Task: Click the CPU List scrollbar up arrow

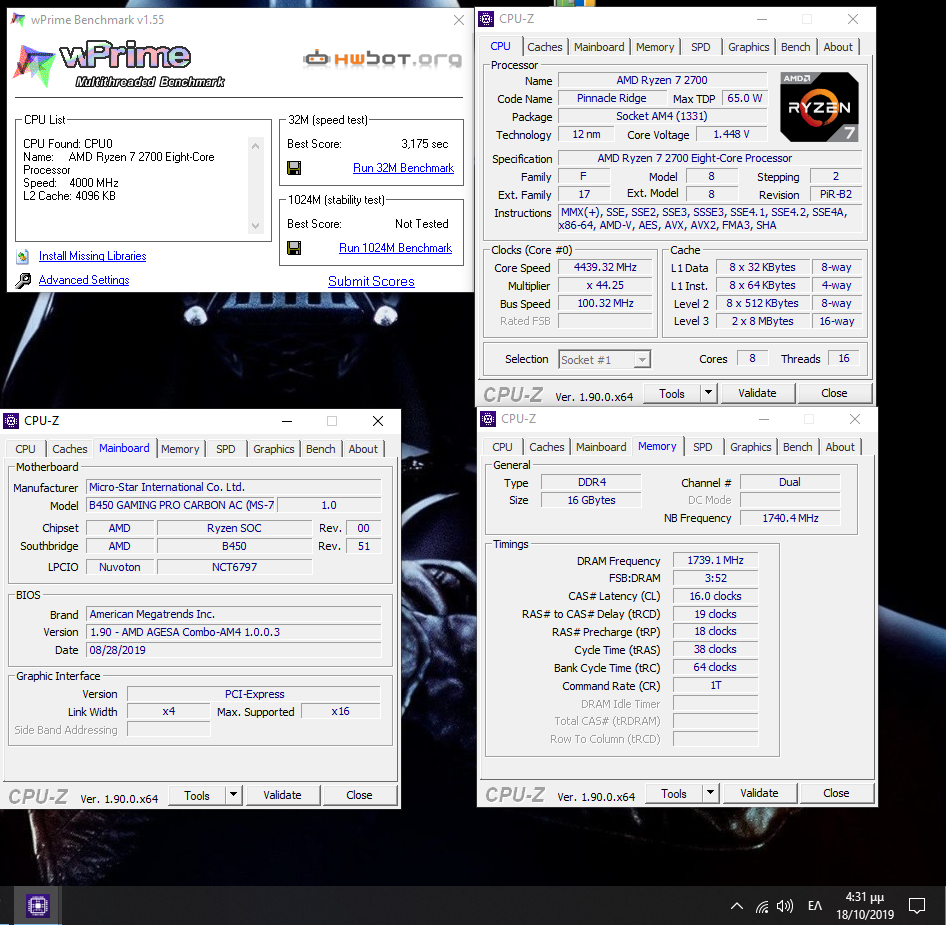Action: click(255, 146)
